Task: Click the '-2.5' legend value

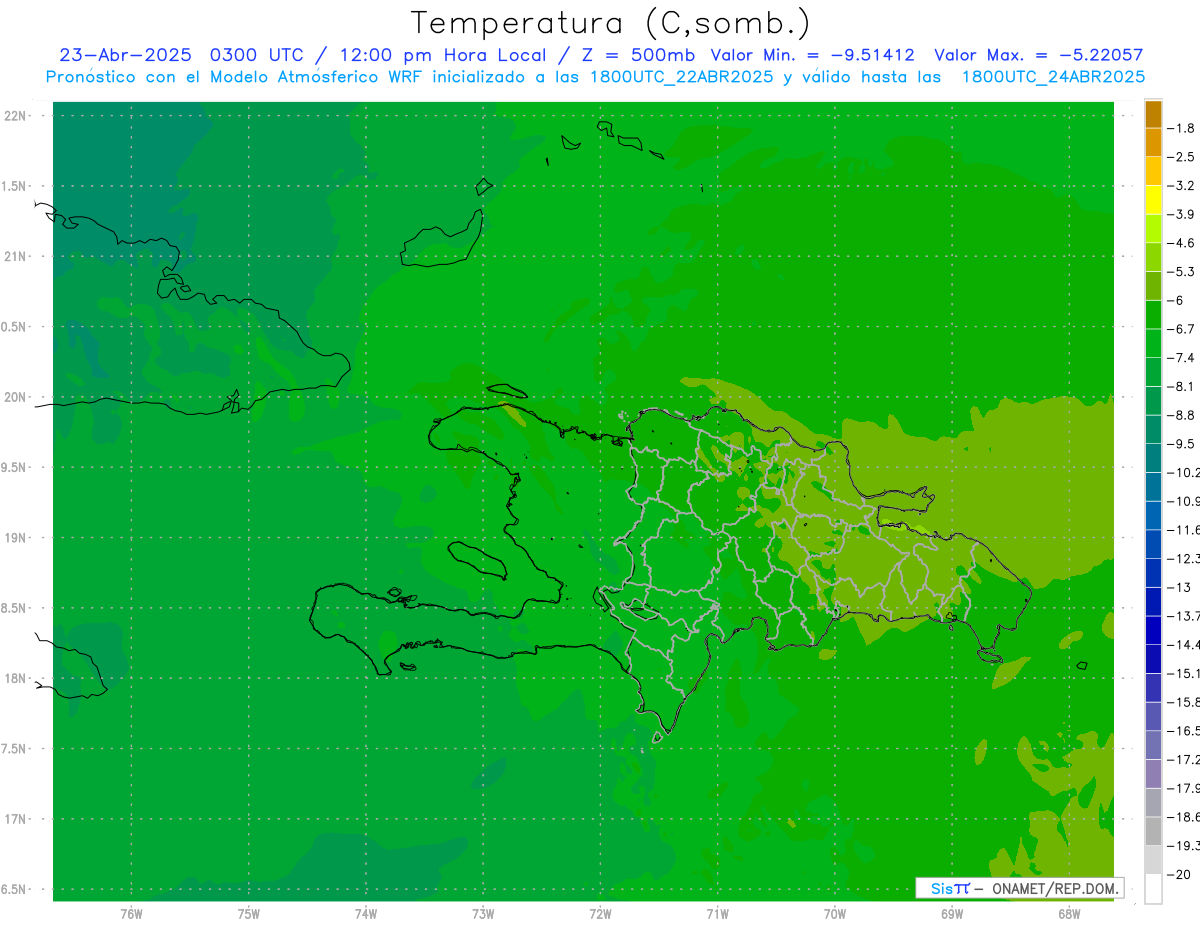Action: coord(1181,157)
